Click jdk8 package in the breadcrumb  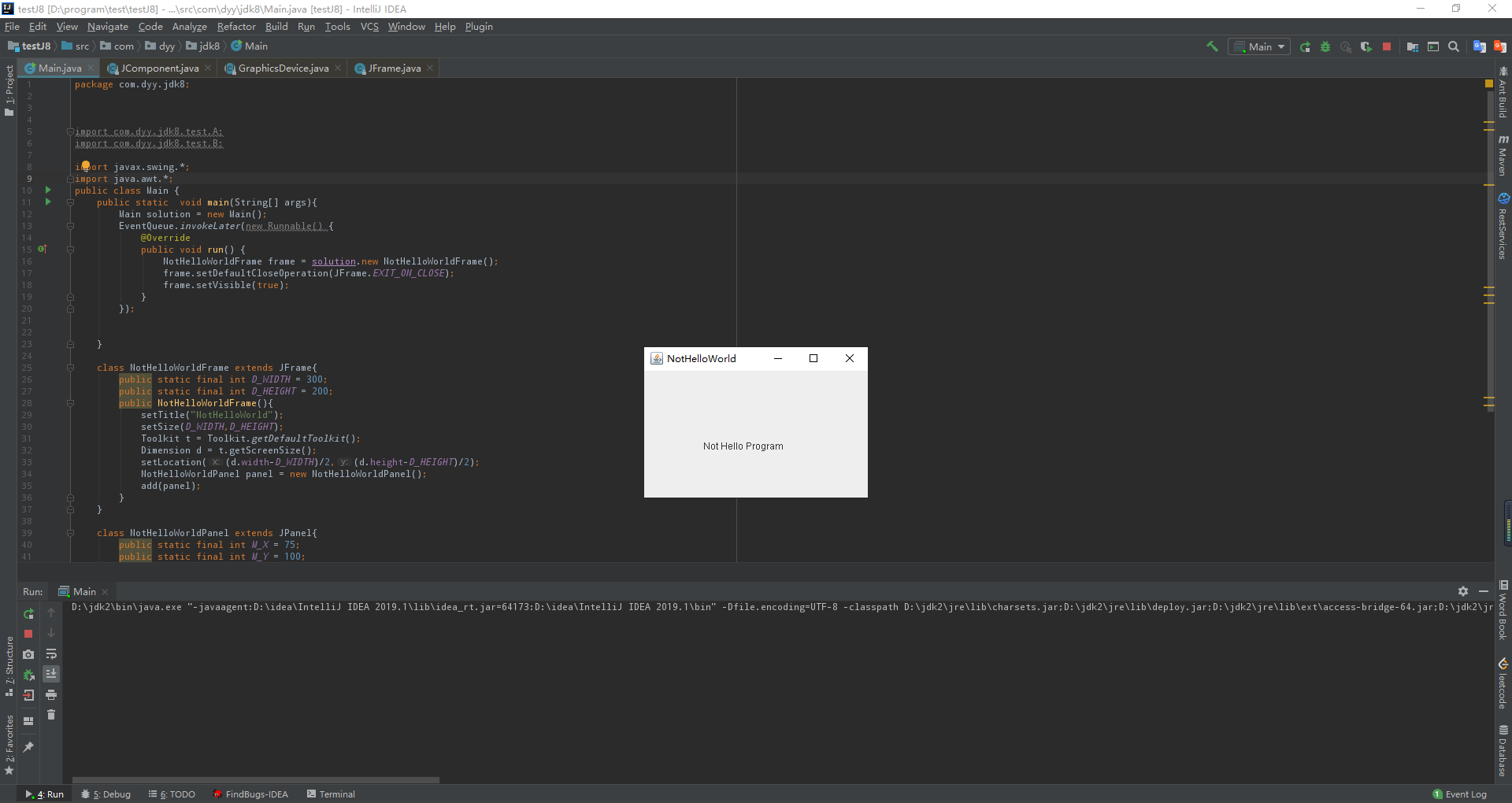[202, 46]
